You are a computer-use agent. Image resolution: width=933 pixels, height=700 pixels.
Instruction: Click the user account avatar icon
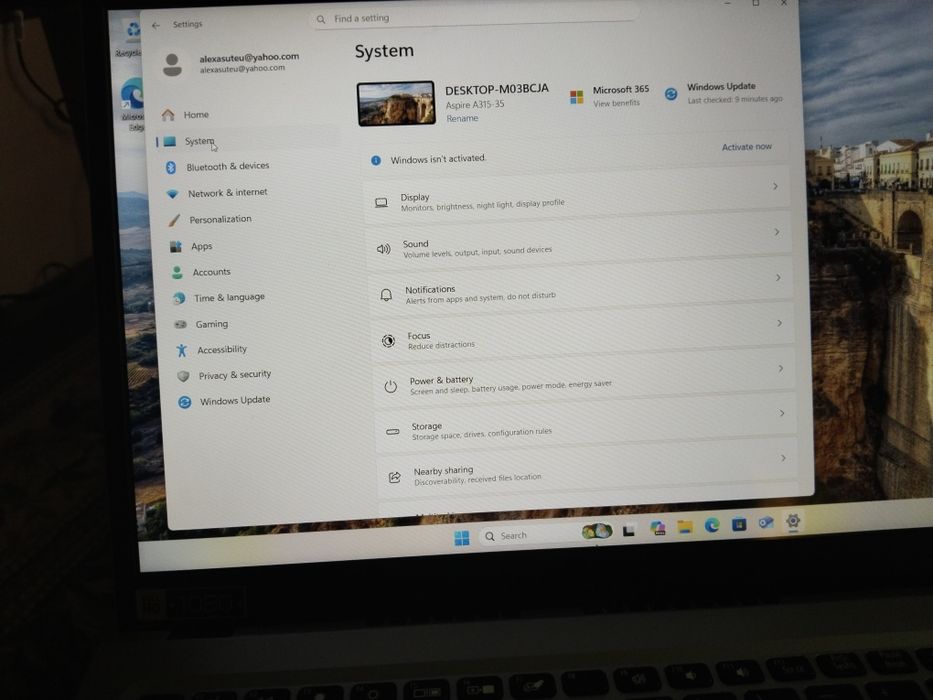[173, 64]
